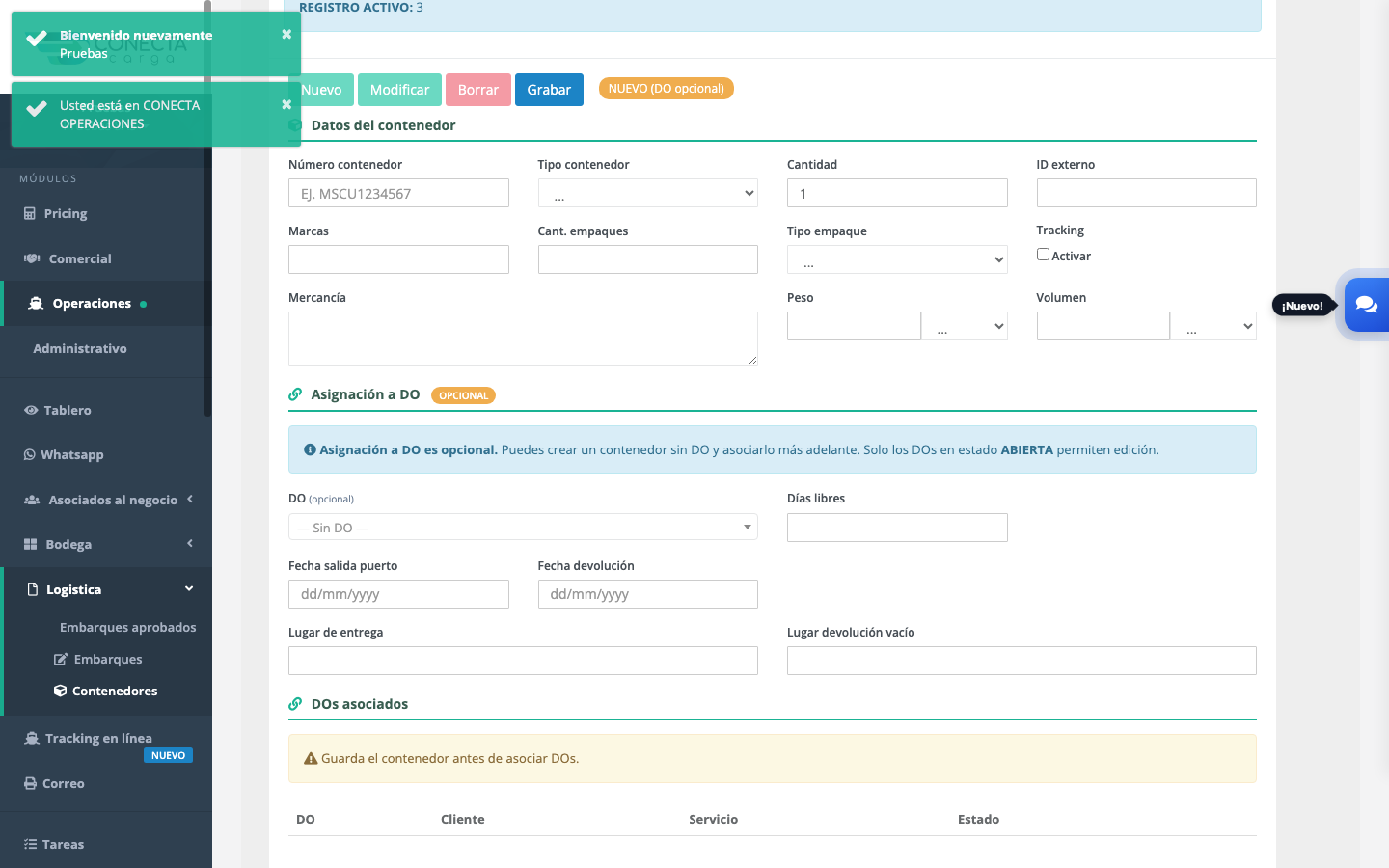Open the Administrativo module
The image size is (1389, 868).
(80, 348)
